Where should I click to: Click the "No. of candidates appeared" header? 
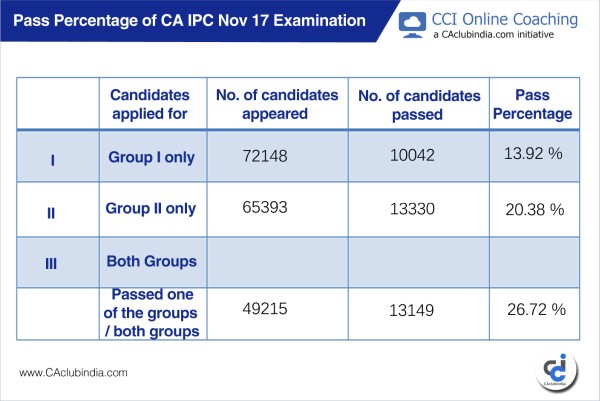point(273,105)
